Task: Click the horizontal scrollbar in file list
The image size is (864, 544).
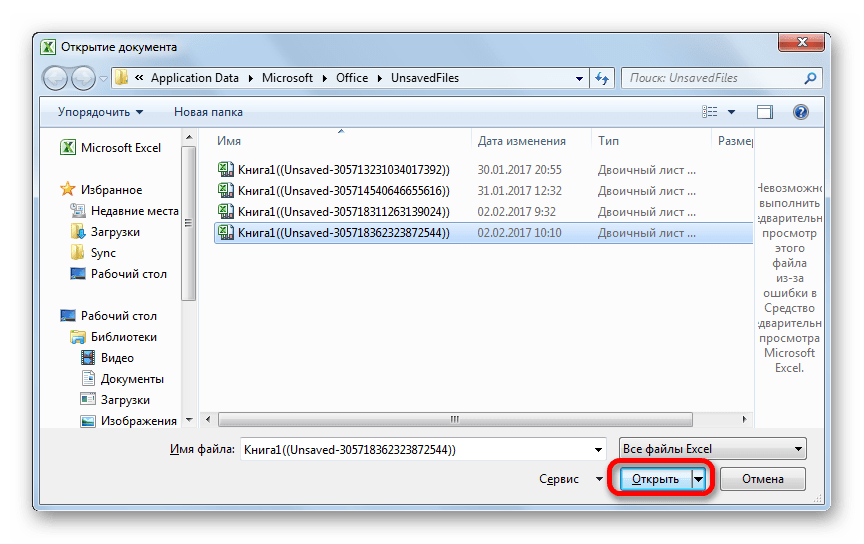Action: tap(455, 419)
